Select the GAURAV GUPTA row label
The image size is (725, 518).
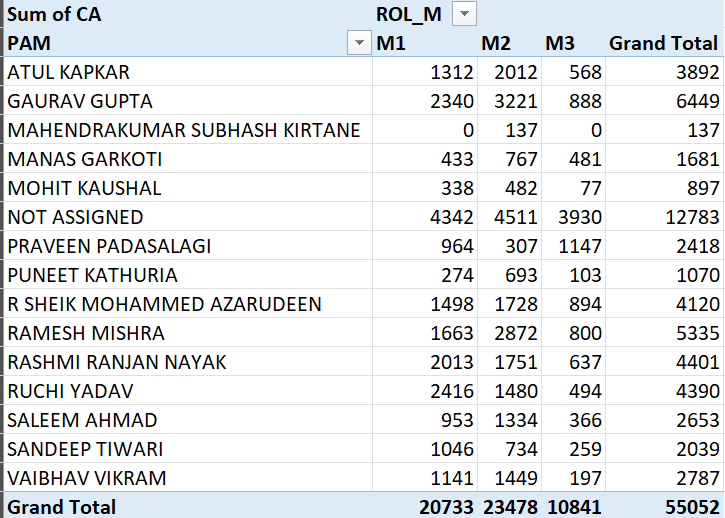[x=80, y=101]
